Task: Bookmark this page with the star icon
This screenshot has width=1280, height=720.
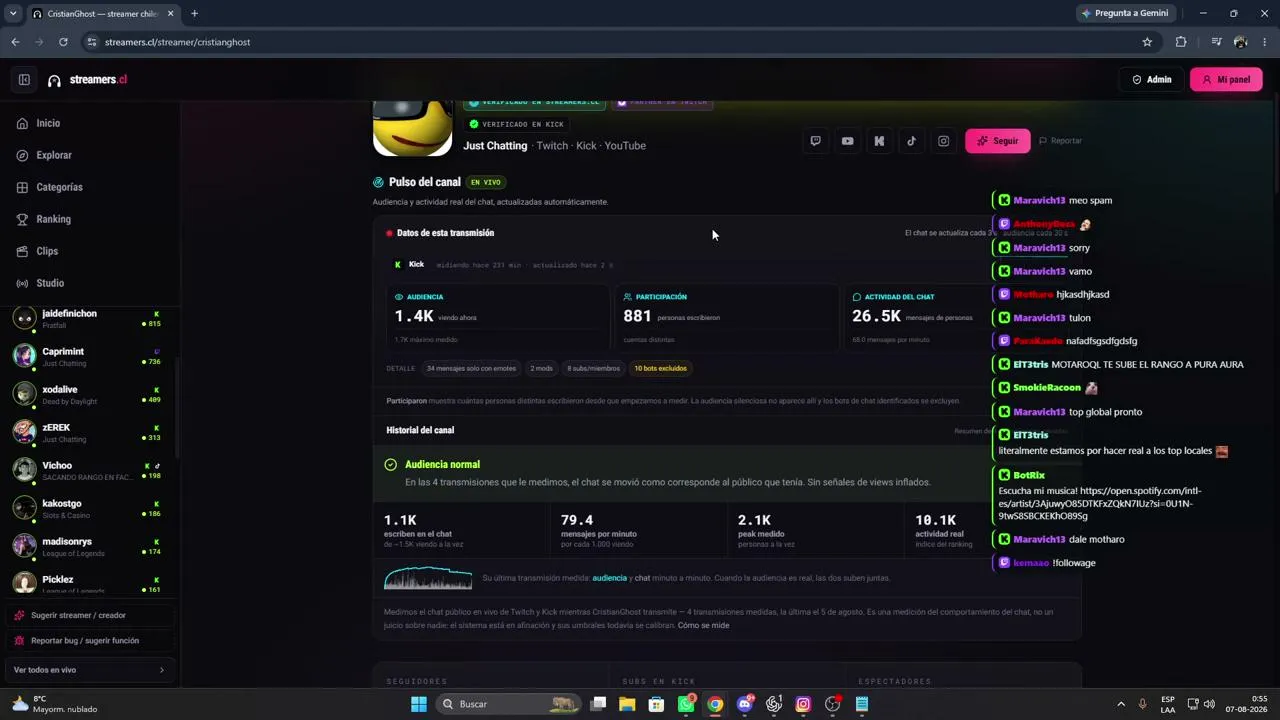Action: (1147, 42)
